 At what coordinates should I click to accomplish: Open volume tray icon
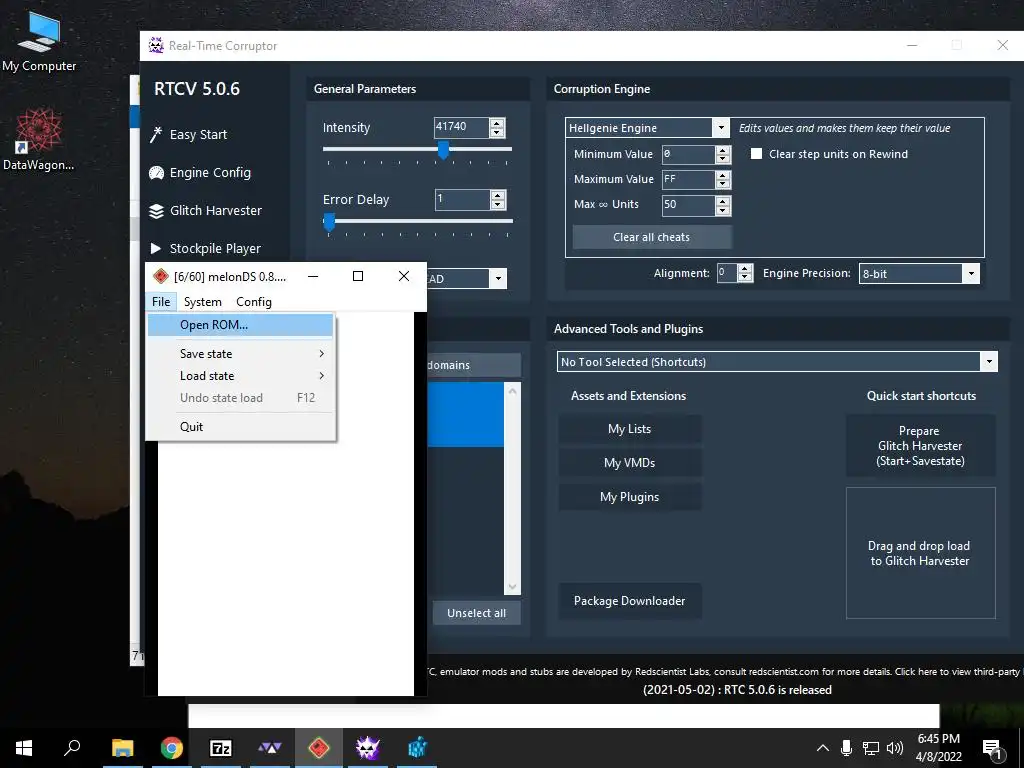(895, 748)
